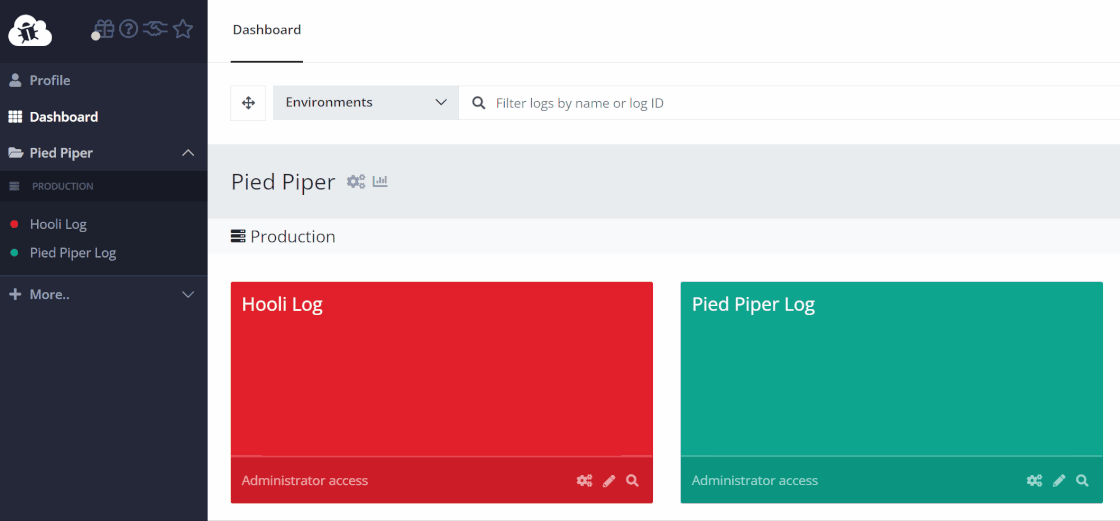Click Administrator access on Hooli Log card
Viewport: 1120px width, 521px height.
click(305, 480)
